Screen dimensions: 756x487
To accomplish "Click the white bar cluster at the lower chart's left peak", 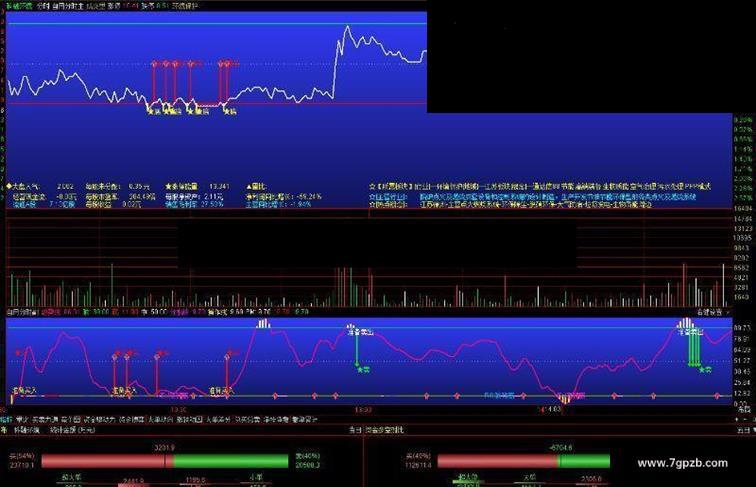I will pyautogui.click(x=263, y=324).
